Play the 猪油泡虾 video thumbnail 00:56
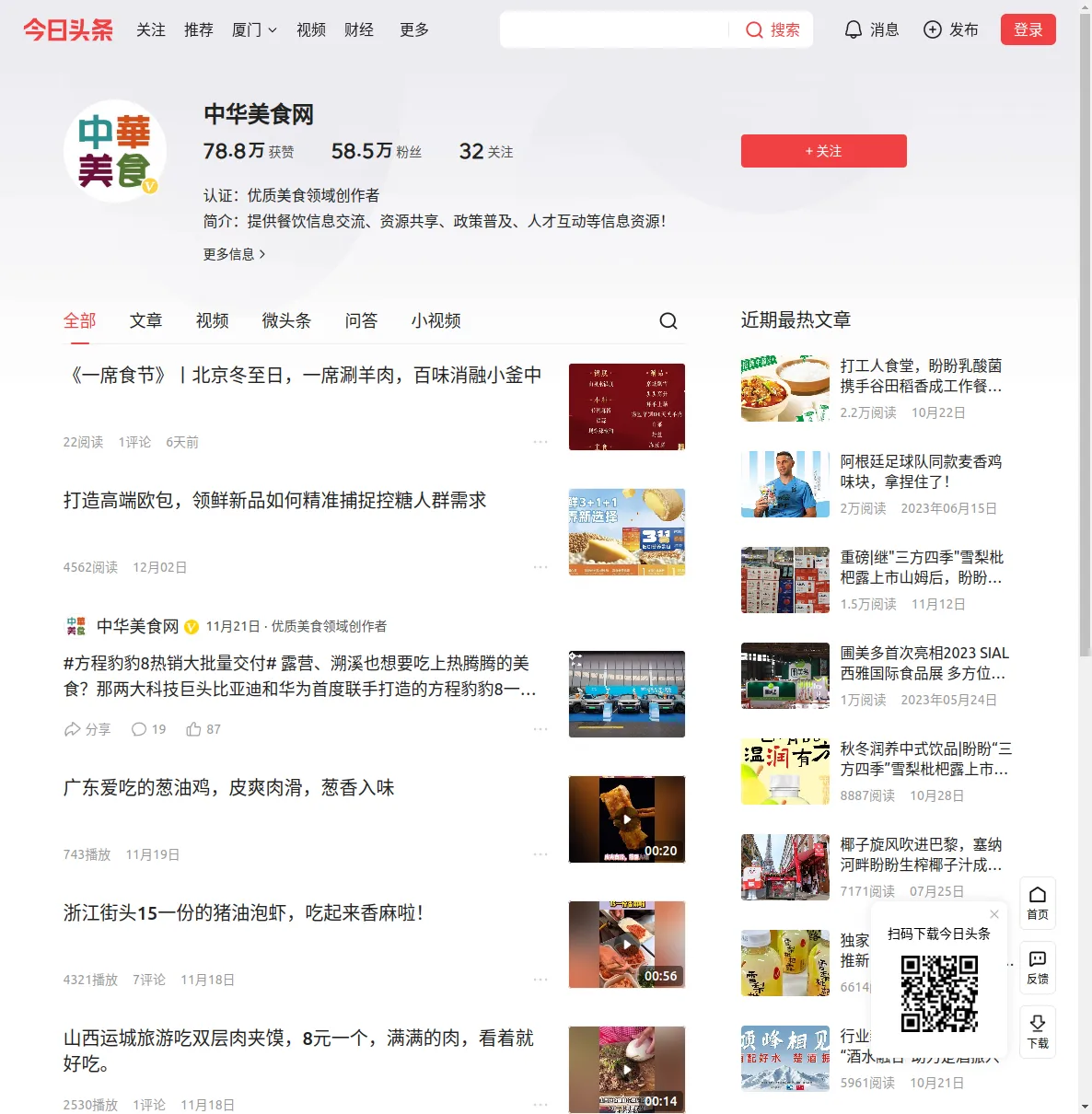Viewport: 1092px width, 1114px height. click(627, 945)
